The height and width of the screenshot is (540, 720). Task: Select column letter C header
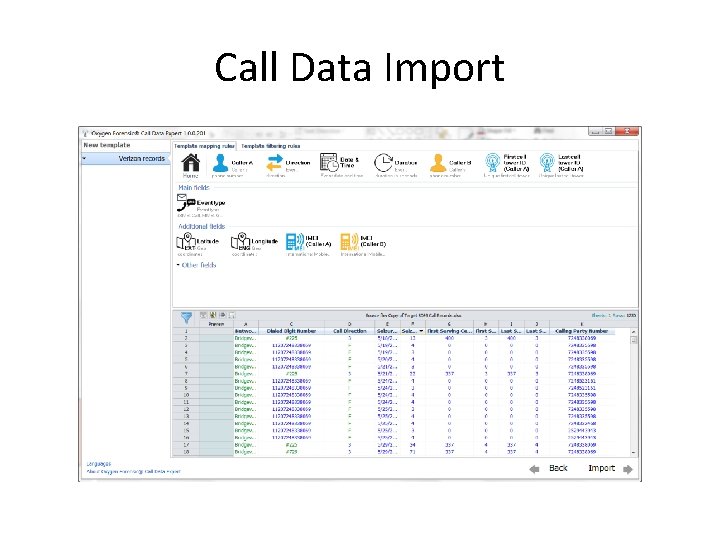coord(291,324)
